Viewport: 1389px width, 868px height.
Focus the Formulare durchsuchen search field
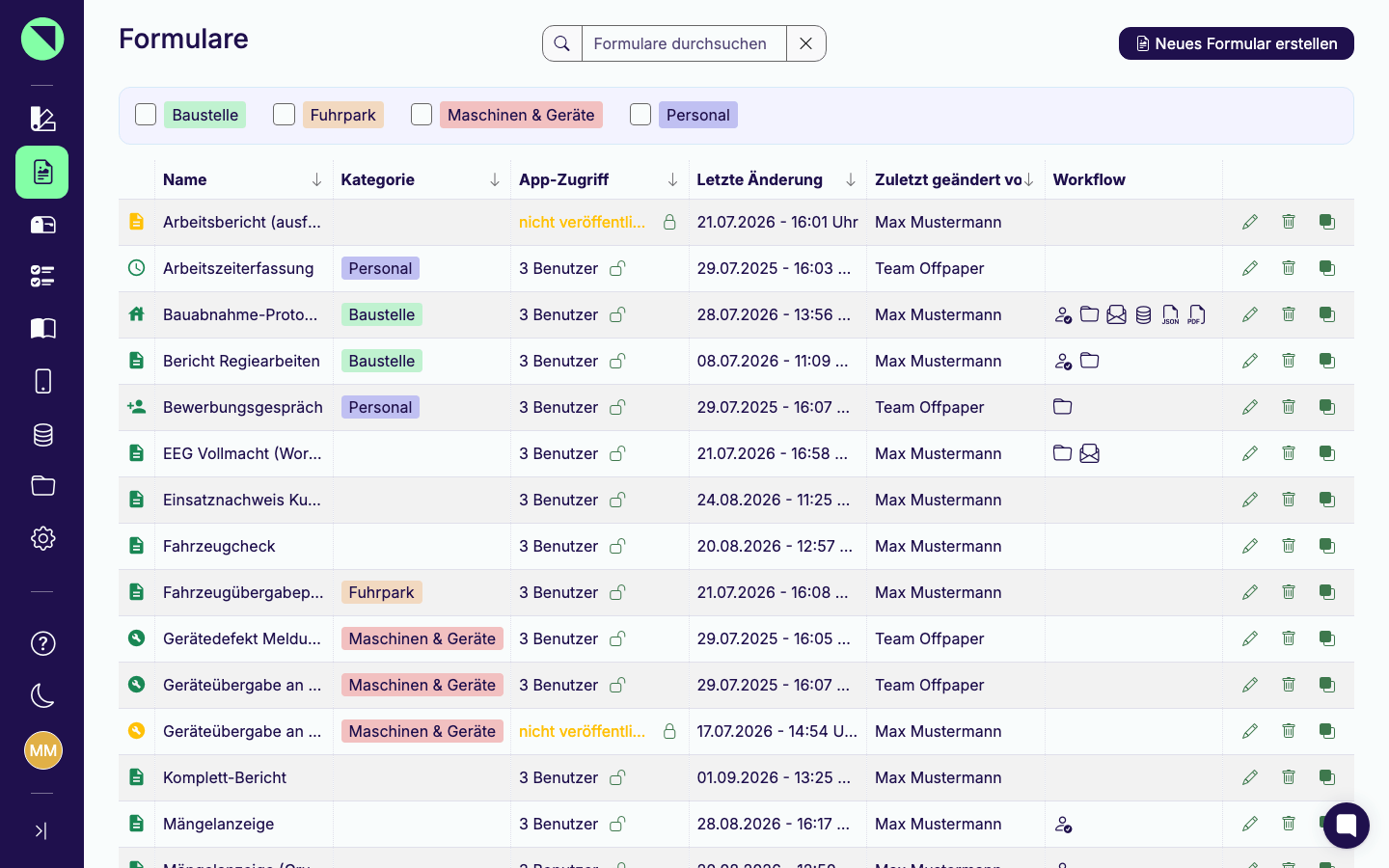click(684, 43)
